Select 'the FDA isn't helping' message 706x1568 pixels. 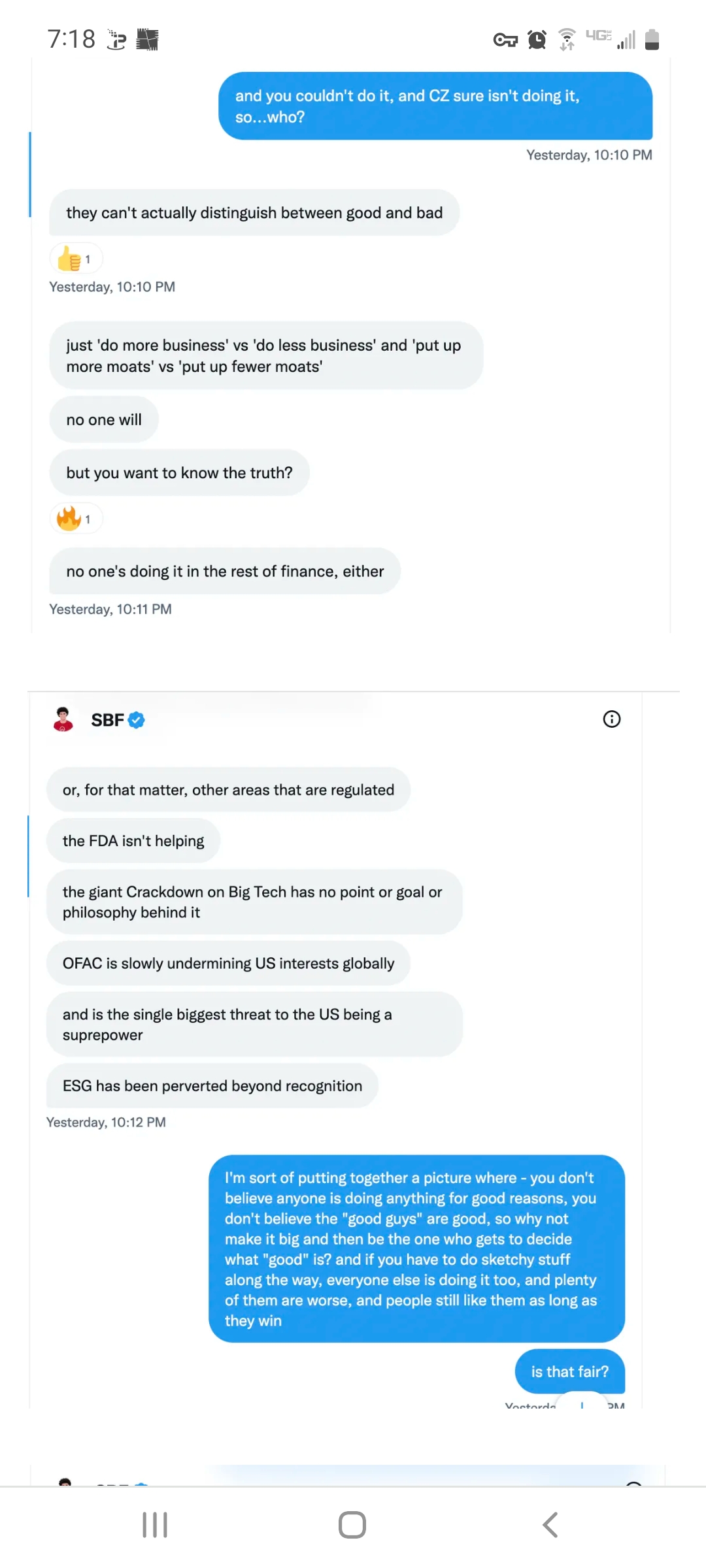coord(133,841)
